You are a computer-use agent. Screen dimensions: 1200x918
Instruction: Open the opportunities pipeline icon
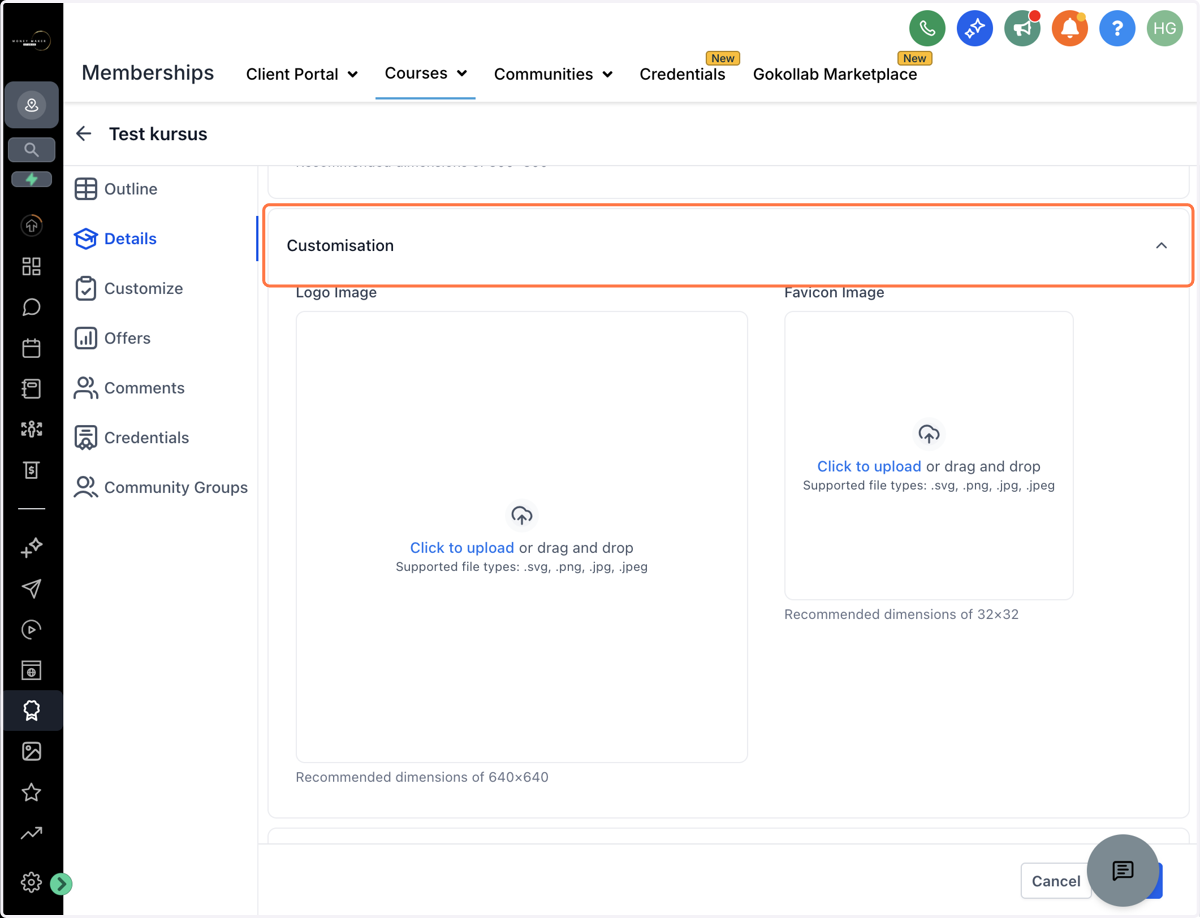(31, 429)
